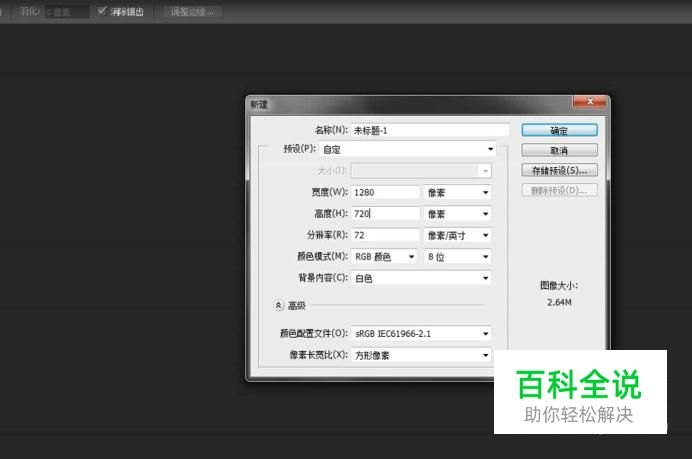Open the 分辨率 unit dropdown 像素/英寸
The width and height of the screenshot is (692, 459).
click(458, 235)
